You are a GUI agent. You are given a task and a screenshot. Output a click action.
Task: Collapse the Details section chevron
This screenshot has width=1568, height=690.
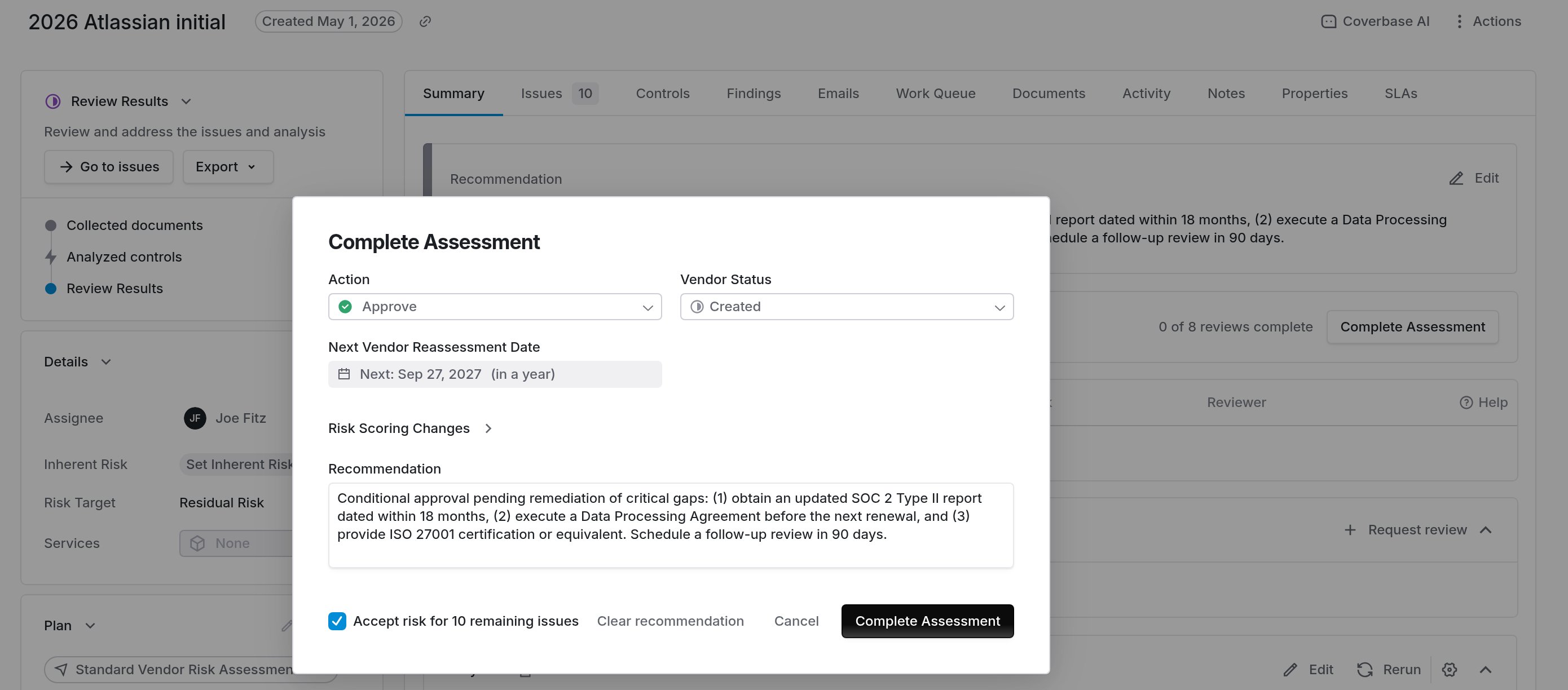pyautogui.click(x=106, y=361)
